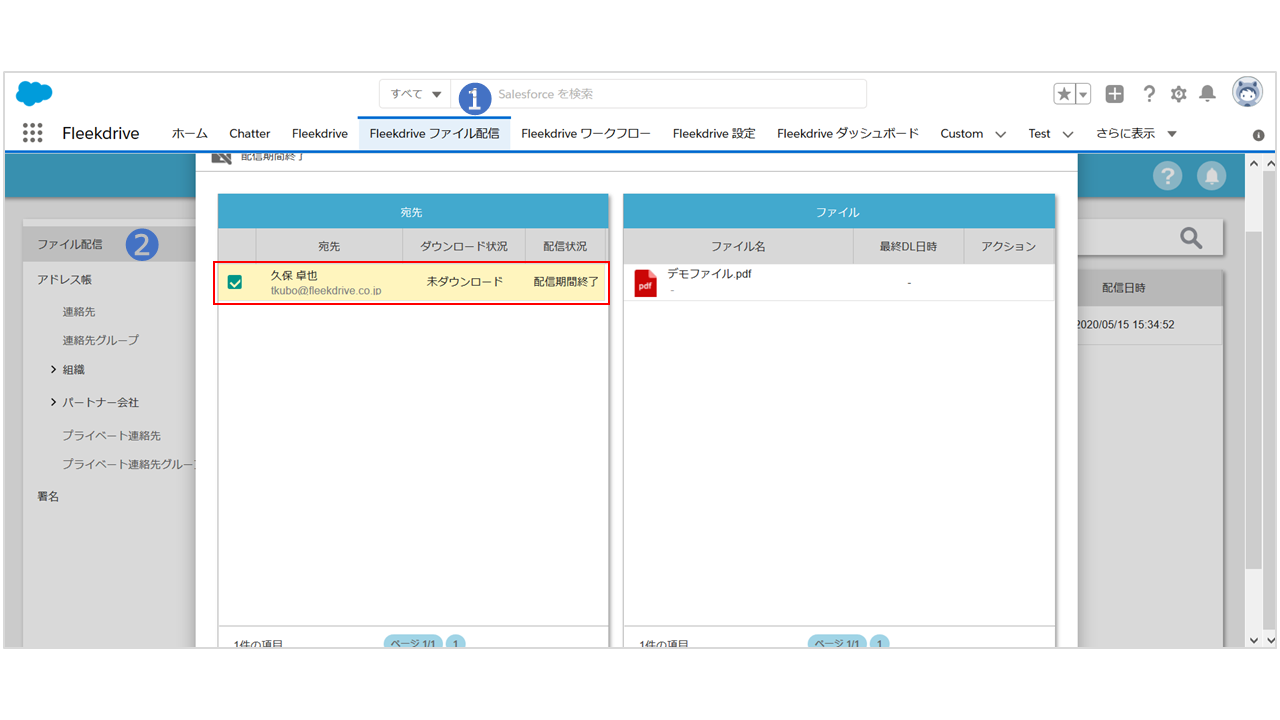Click the Salesforce cloud logo
1280x720 pixels.
pos(34,94)
